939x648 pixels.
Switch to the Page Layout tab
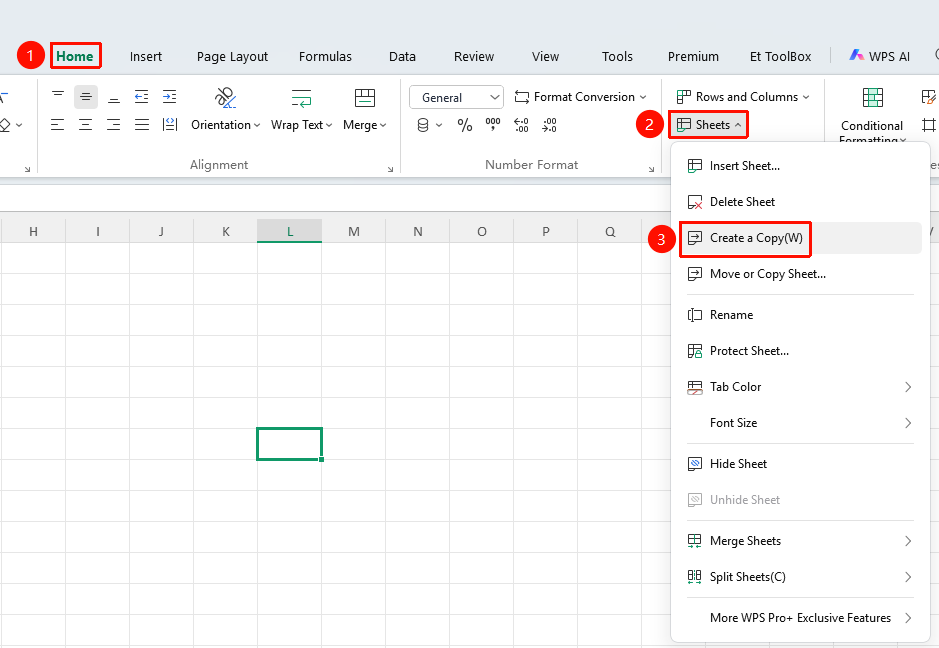click(x=232, y=56)
